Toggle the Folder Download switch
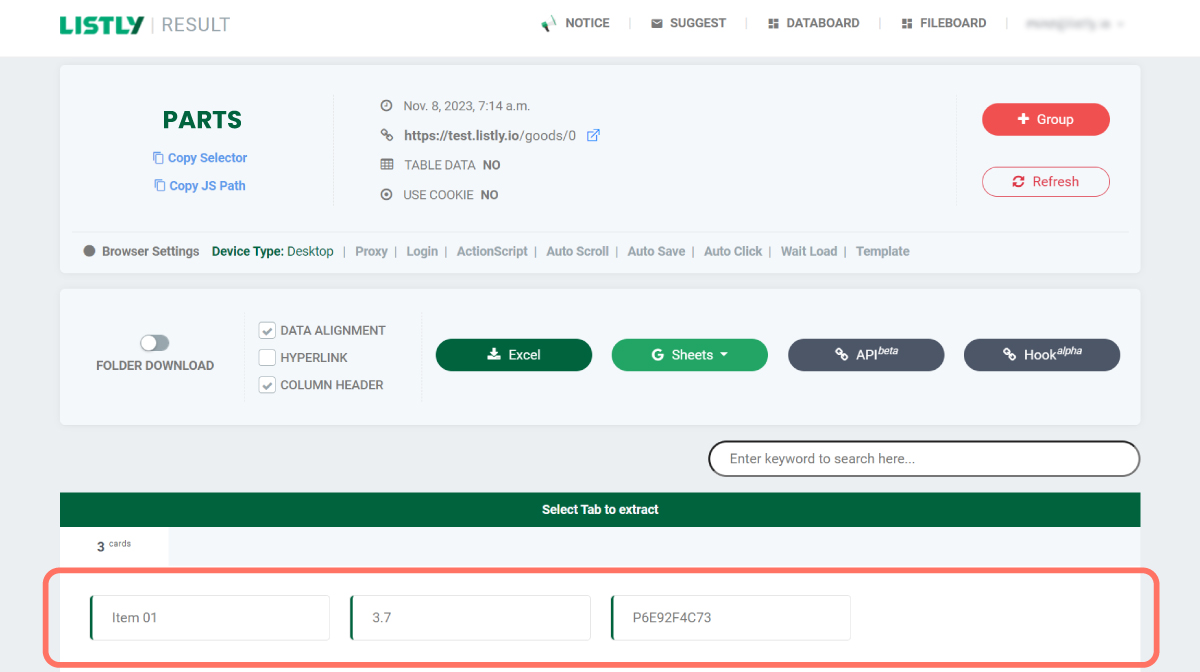 (x=154, y=343)
